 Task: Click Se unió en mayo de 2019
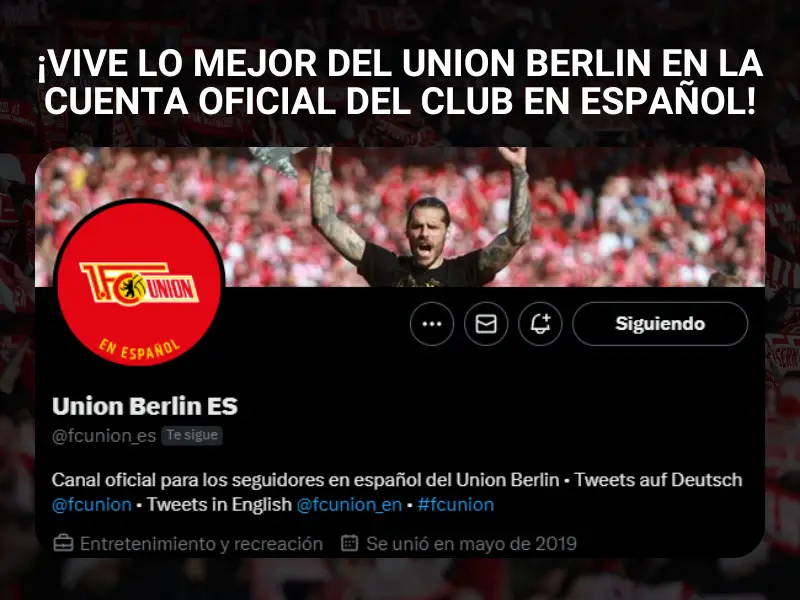pyautogui.click(x=471, y=544)
